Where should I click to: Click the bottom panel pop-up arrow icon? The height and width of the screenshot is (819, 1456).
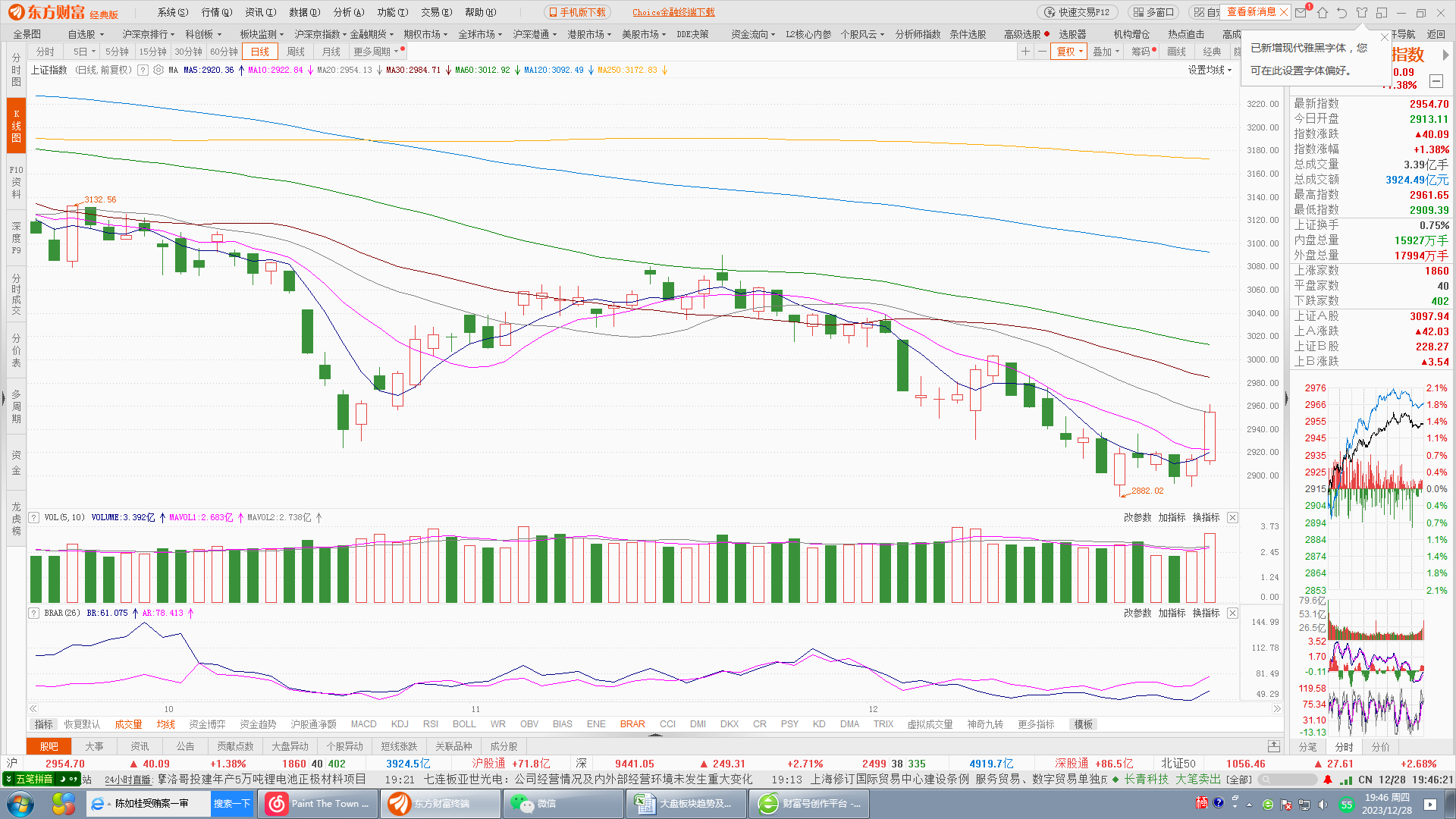(x=1274, y=746)
